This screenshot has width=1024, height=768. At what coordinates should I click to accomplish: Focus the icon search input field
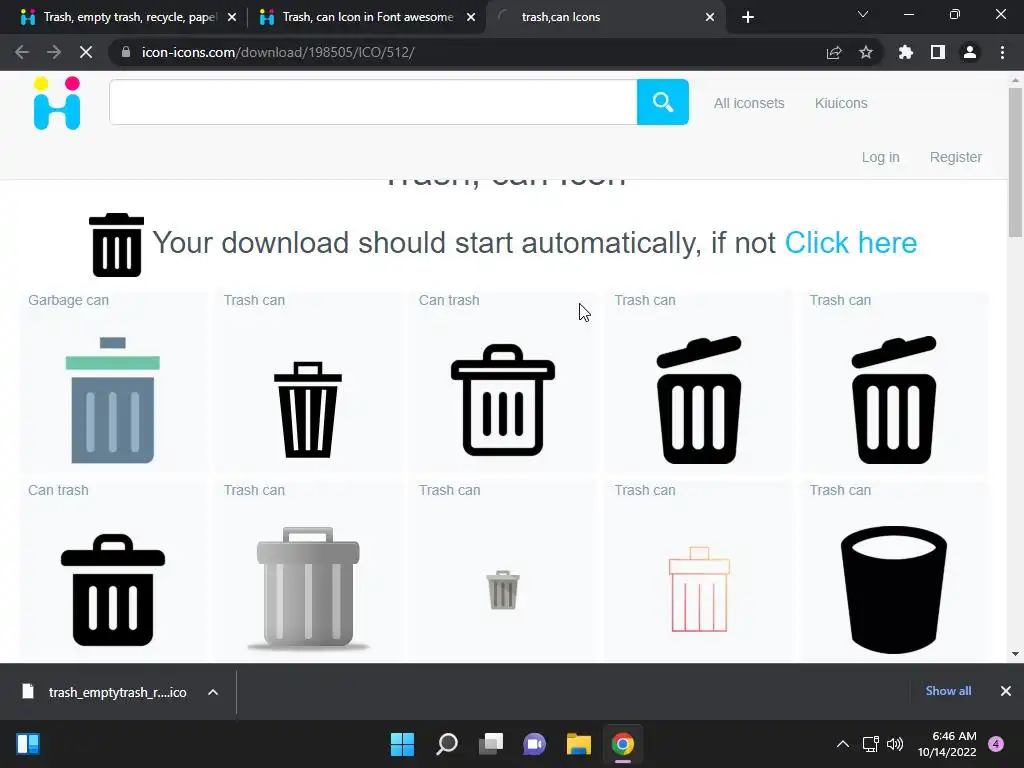373,102
